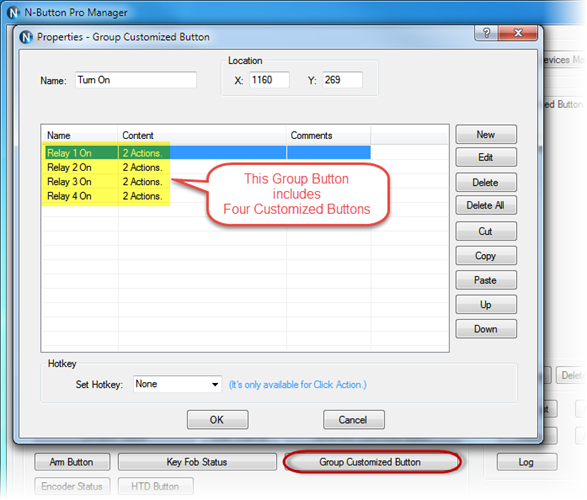Click the Copy button

point(486,256)
